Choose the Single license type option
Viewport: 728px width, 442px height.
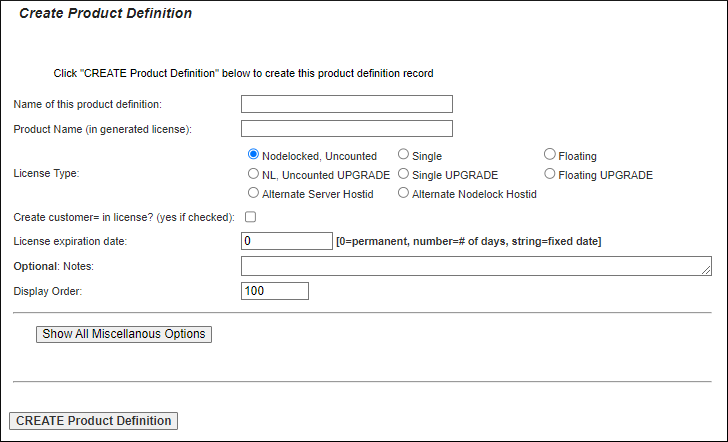pyautogui.click(x=403, y=155)
